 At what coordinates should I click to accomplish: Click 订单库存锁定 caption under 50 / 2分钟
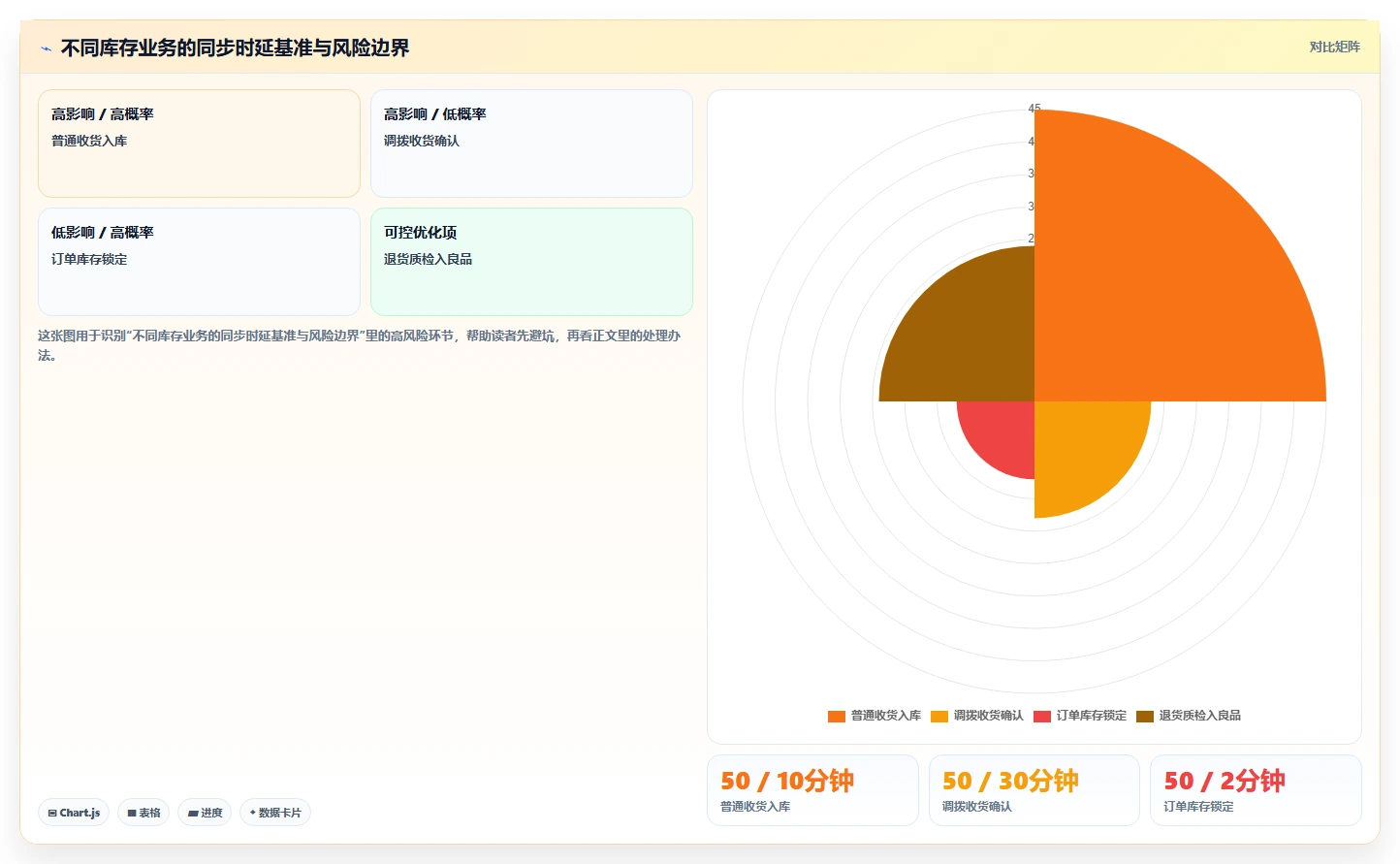[x=1199, y=807]
